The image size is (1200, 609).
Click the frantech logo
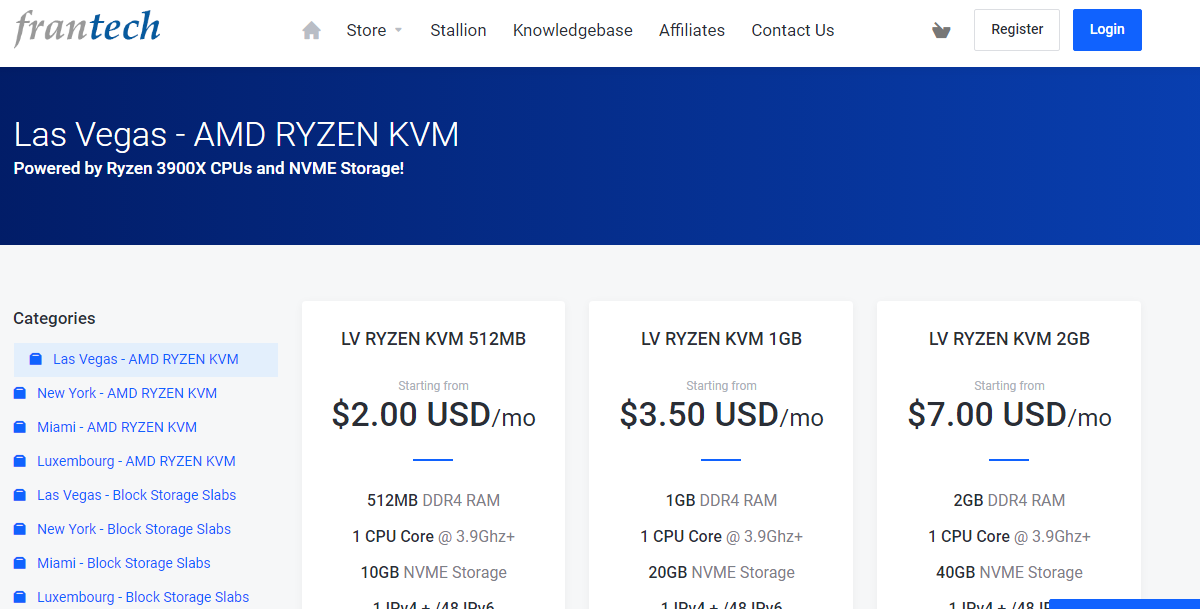[87, 28]
